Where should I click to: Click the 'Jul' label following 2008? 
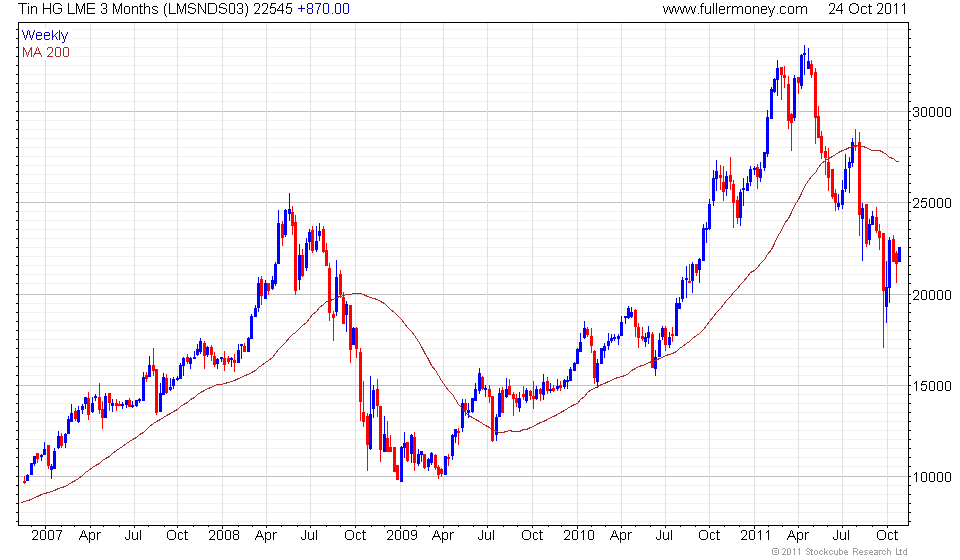pyautogui.click(x=309, y=536)
